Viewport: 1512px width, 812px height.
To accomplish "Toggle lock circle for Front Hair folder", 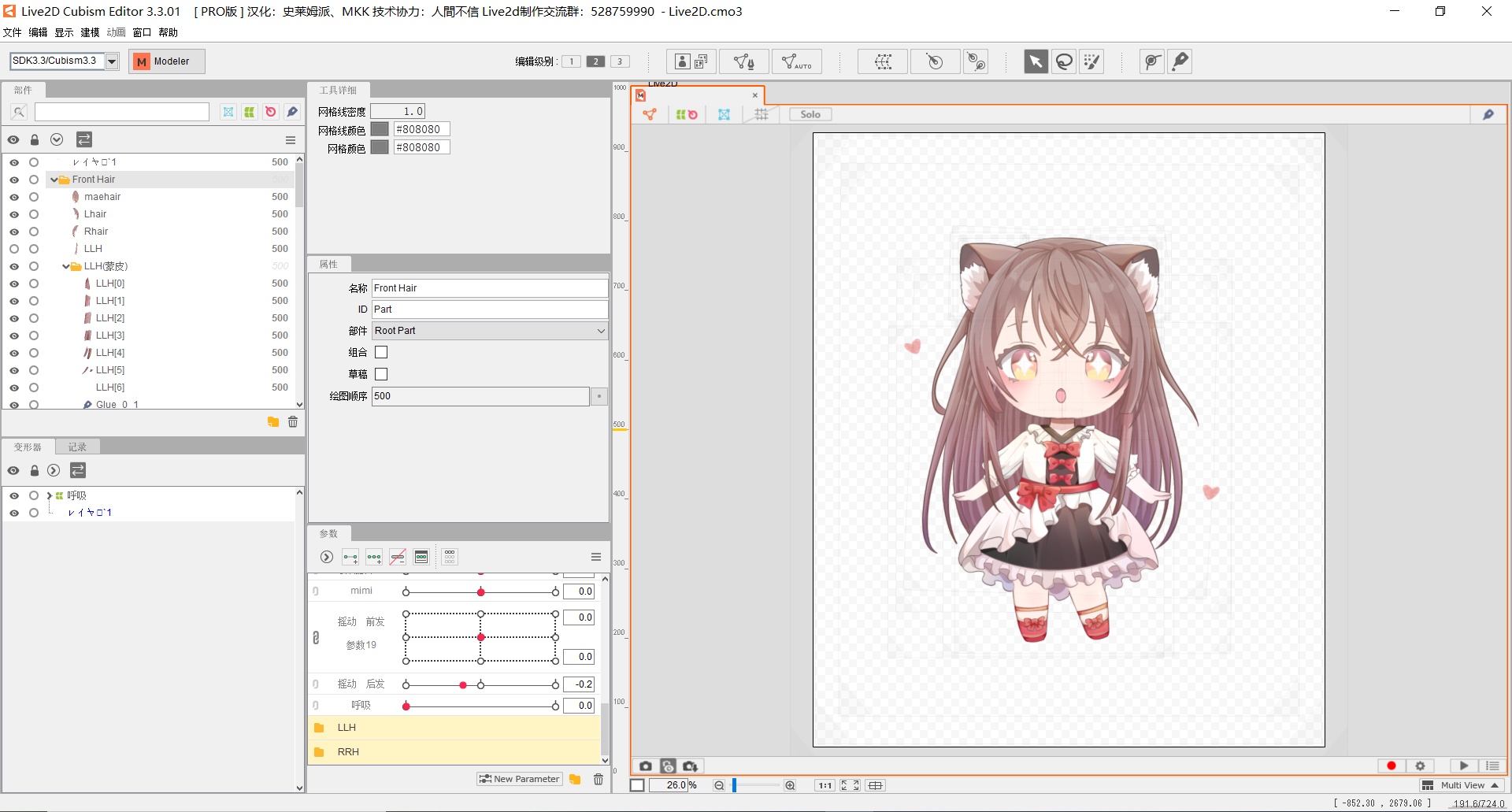I will pos(34,180).
